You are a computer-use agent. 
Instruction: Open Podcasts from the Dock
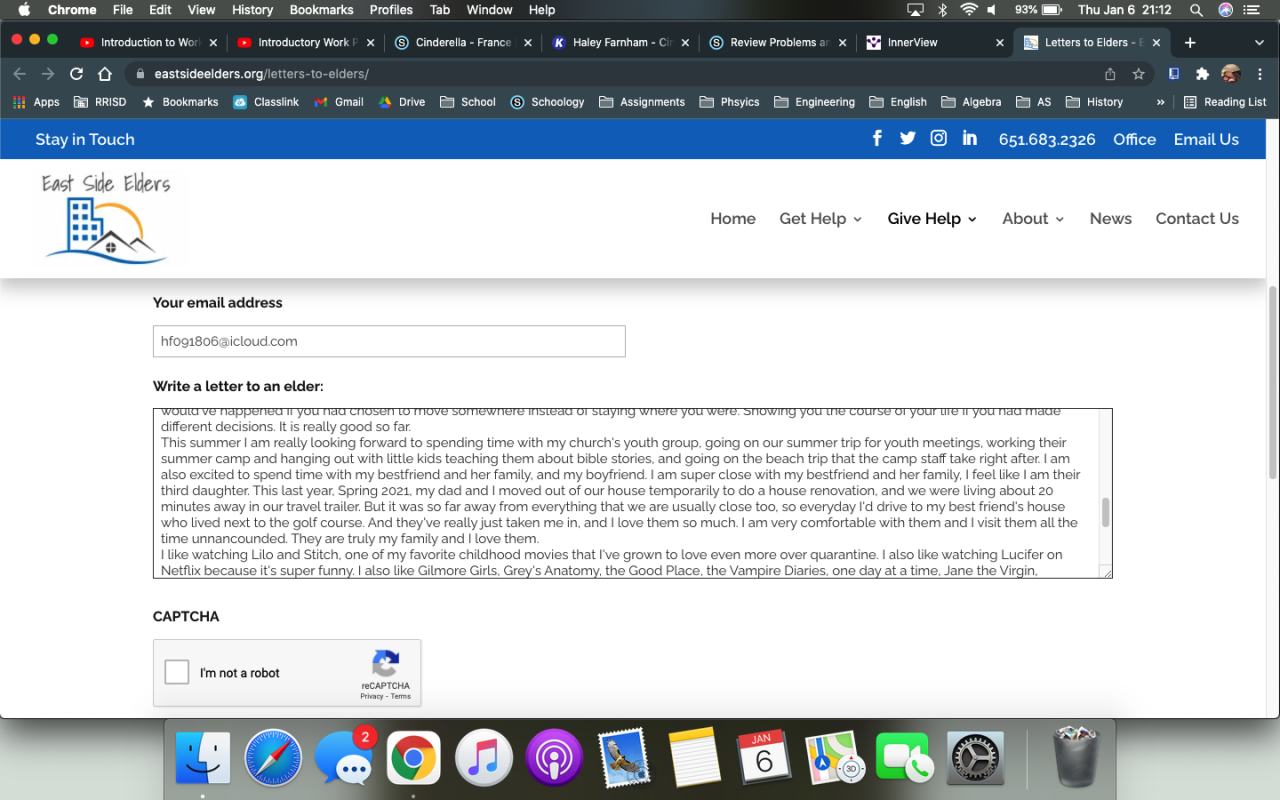(x=553, y=757)
